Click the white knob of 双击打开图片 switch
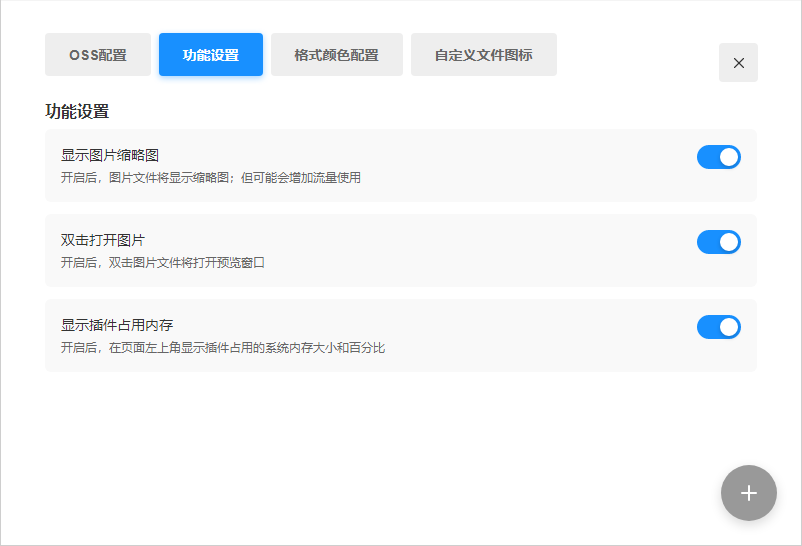This screenshot has height=546, width=802. pyautogui.click(x=729, y=242)
